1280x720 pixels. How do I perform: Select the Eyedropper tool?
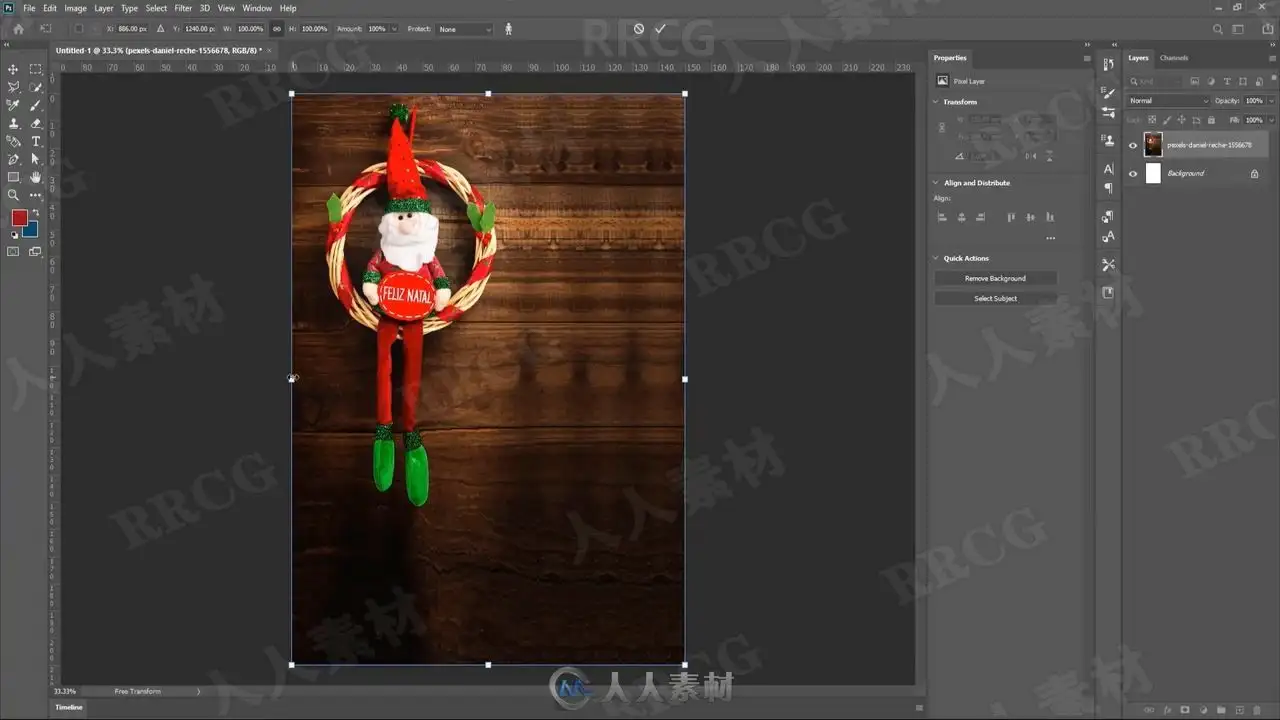(x=14, y=105)
